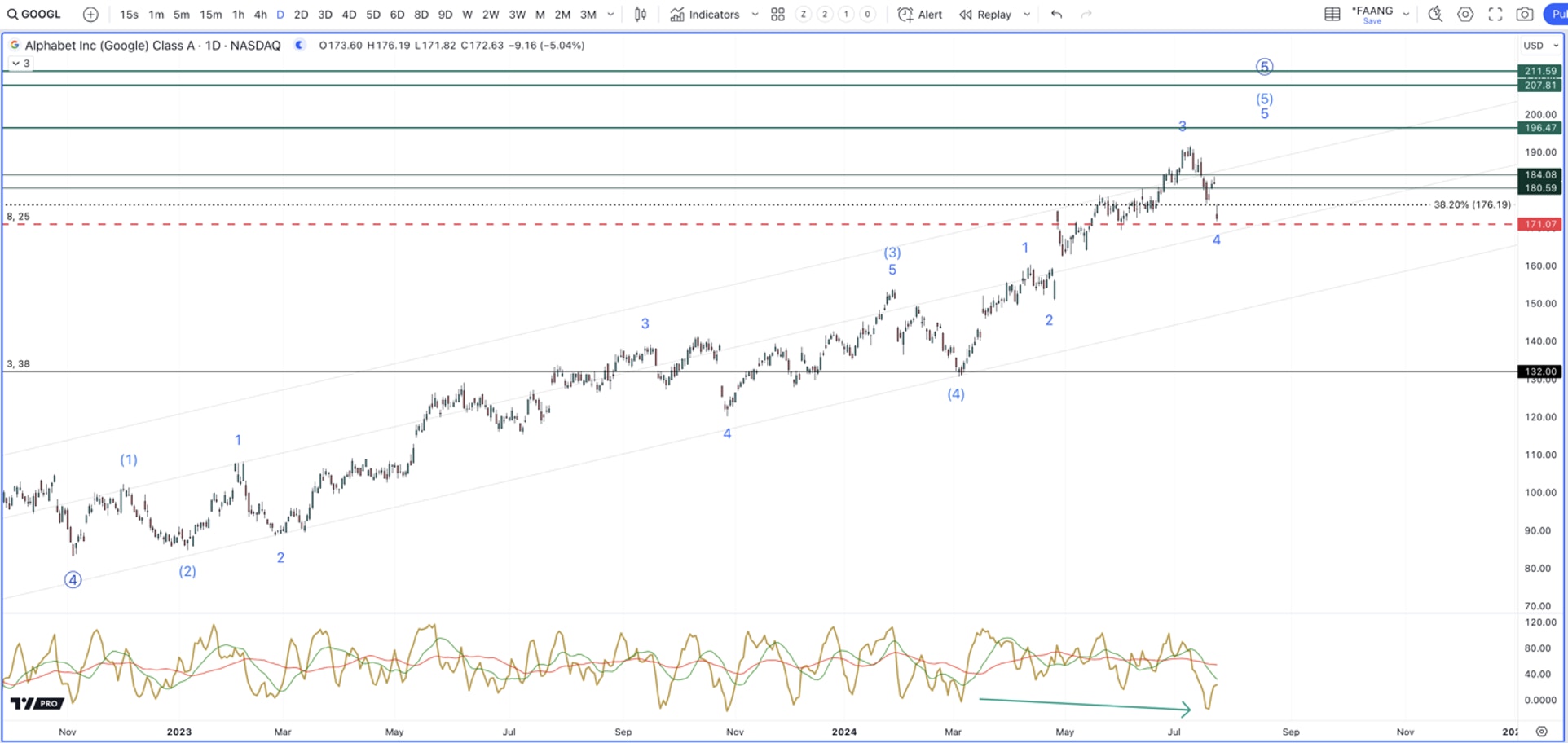Open the USD currency dropdown

[1540, 46]
